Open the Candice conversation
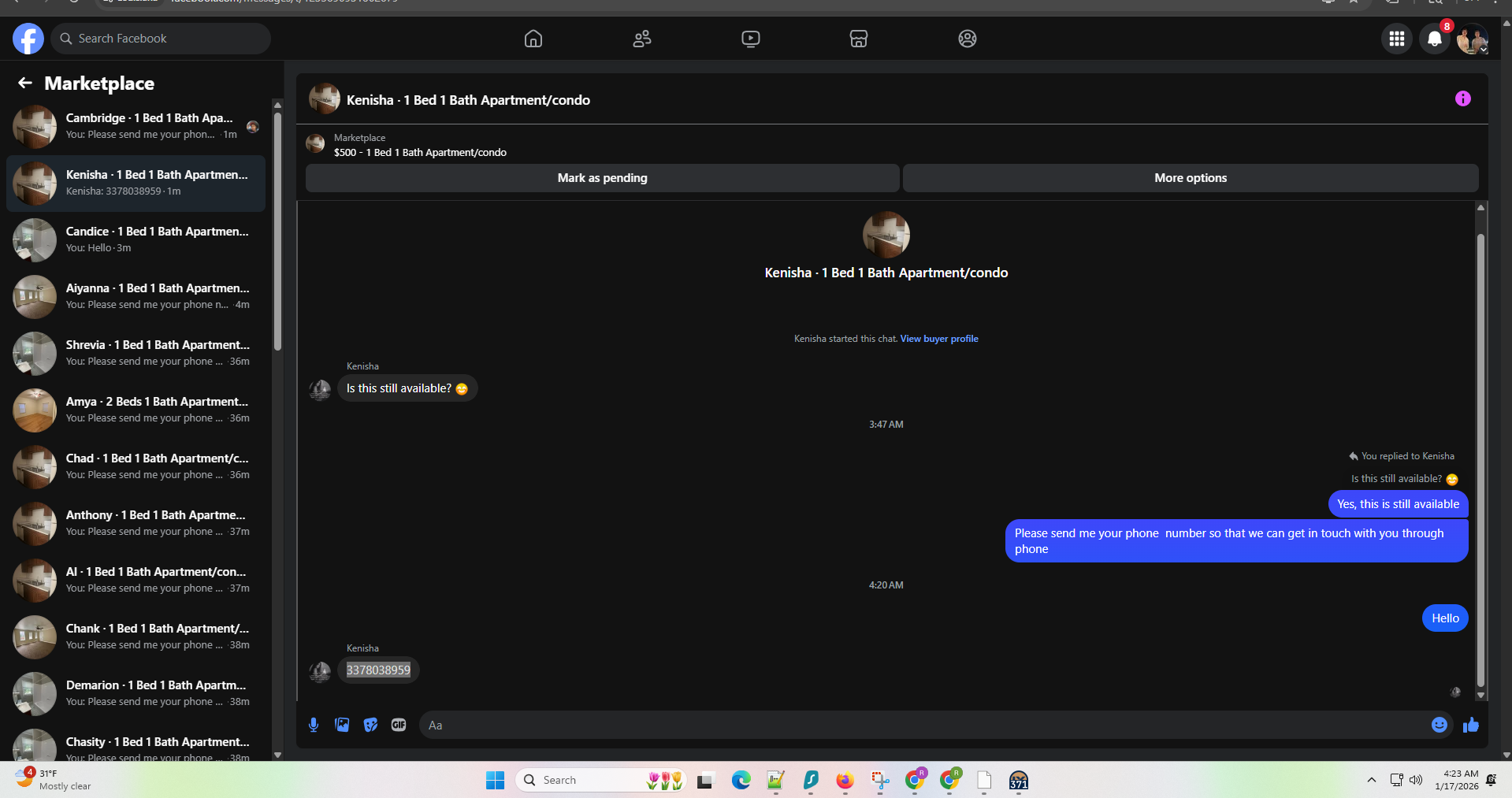Image resolution: width=1512 pixels, height=798 pixels. pyautogui.click(x=136, y=239)
